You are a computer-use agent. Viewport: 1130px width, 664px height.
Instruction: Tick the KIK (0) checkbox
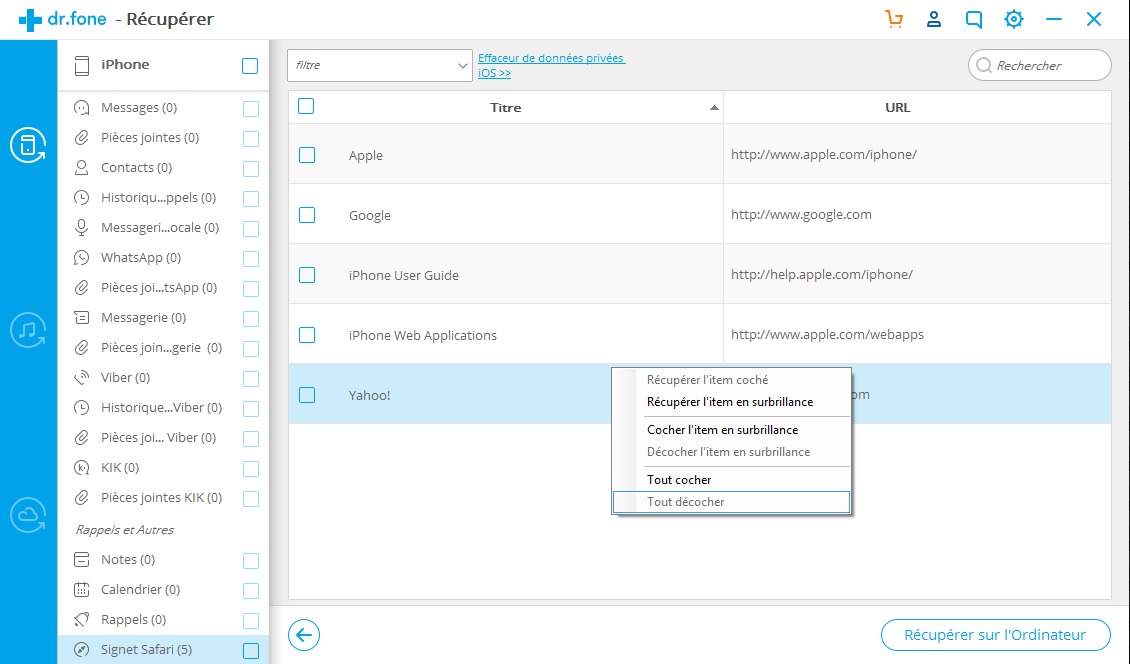point(251,469)
